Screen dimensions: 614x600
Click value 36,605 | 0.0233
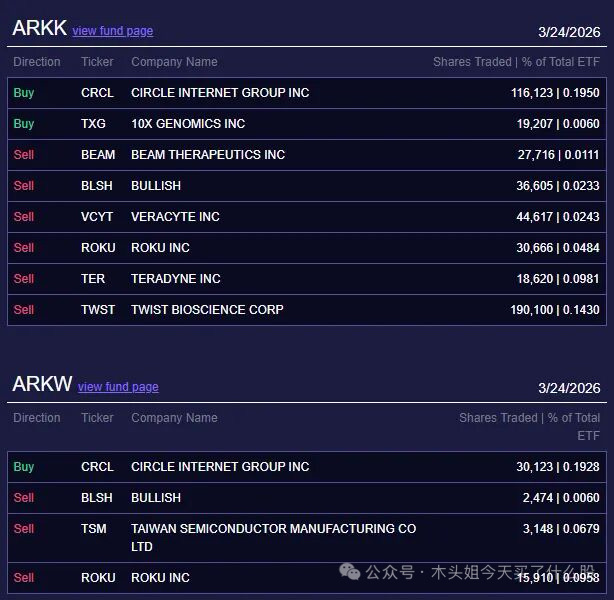(558, 186)
